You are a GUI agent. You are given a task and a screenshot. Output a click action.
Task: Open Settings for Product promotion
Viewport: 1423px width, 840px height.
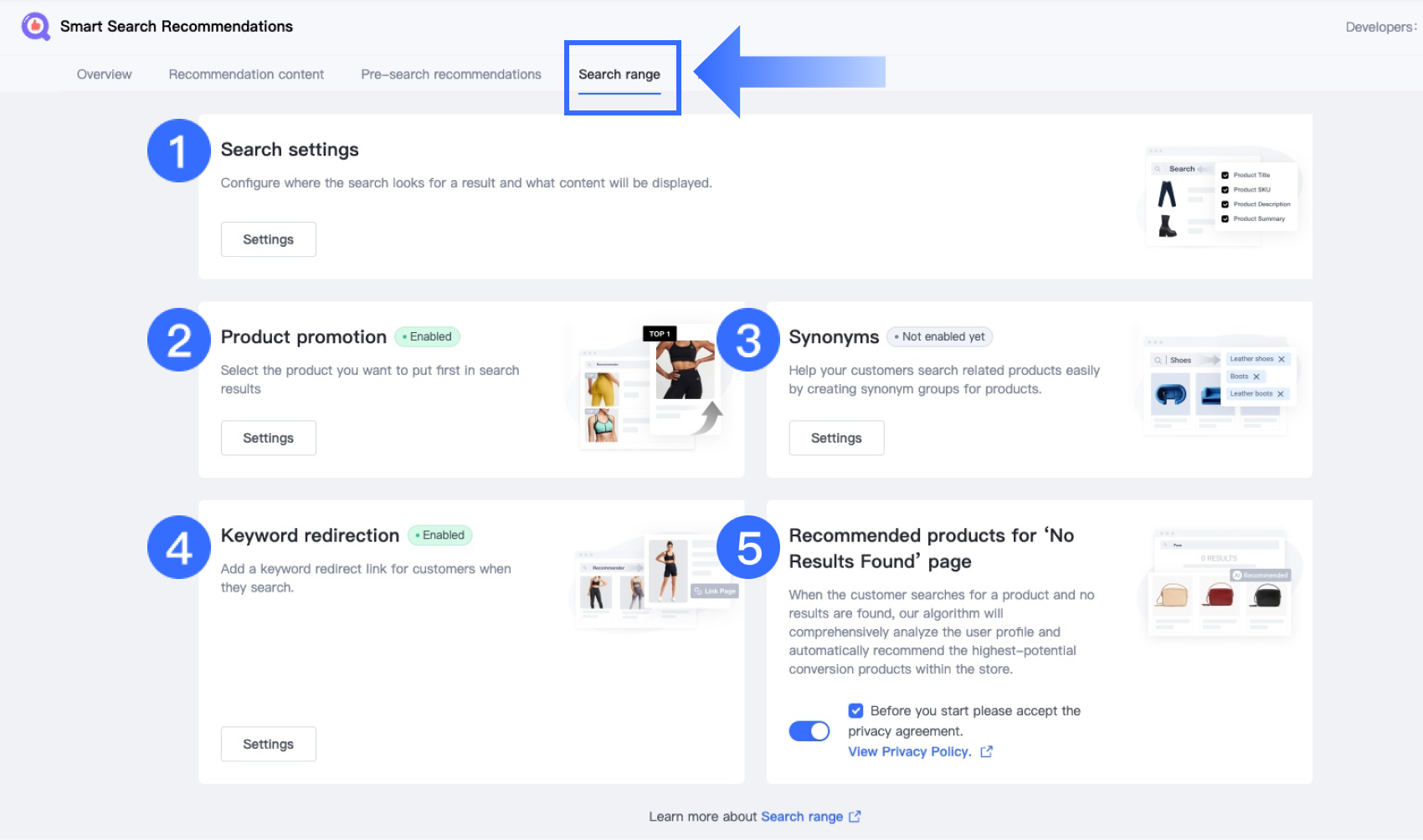click(x=269, y=438)
